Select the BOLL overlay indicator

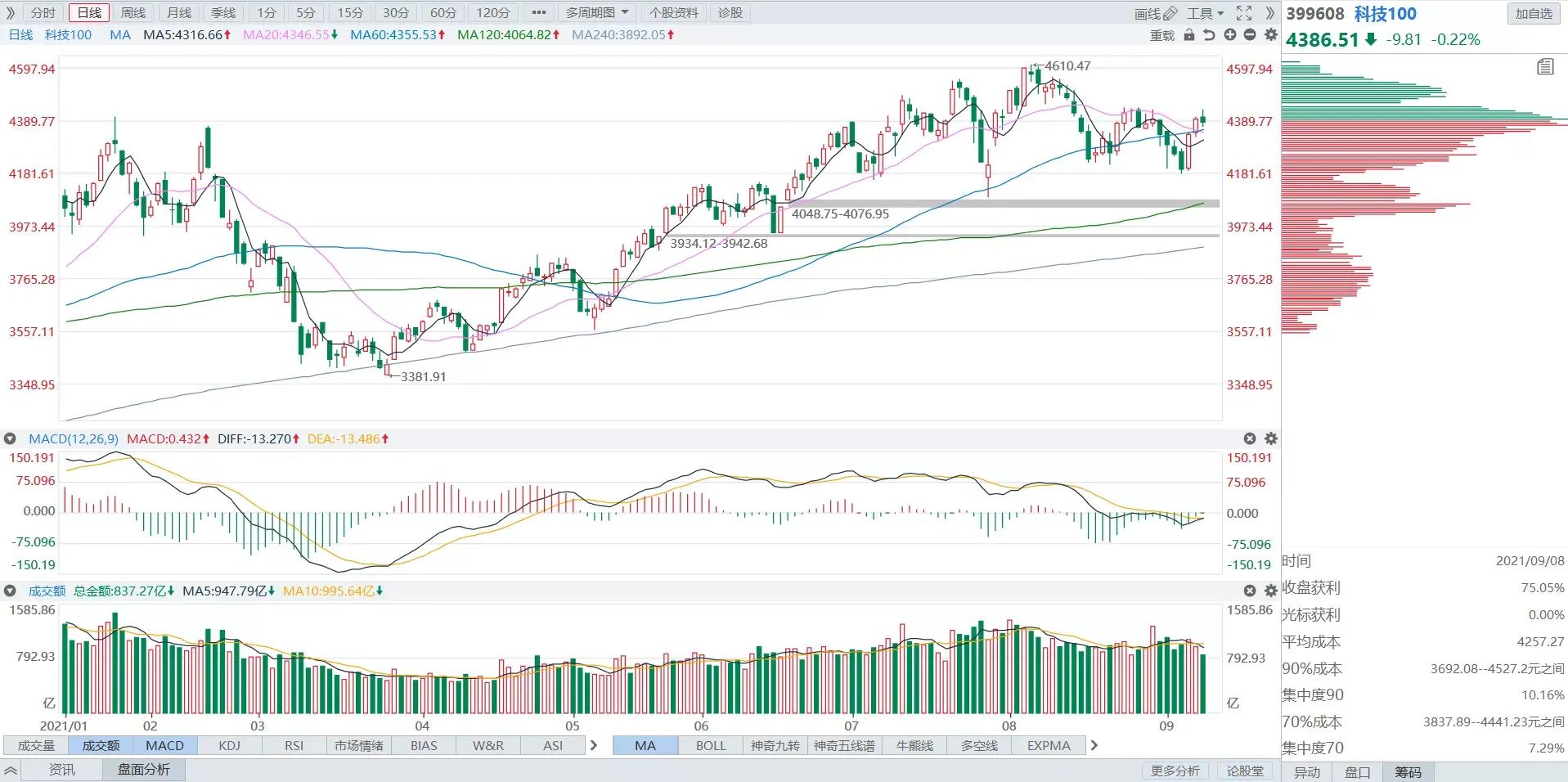711,745
